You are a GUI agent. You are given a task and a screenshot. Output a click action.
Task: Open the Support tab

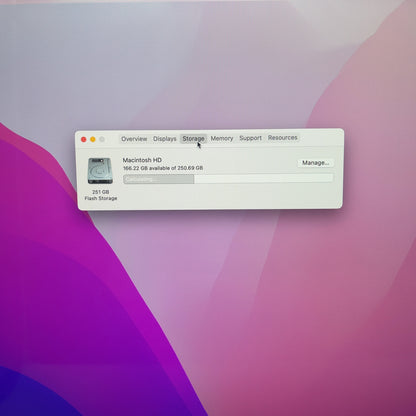tap(250, 138)
